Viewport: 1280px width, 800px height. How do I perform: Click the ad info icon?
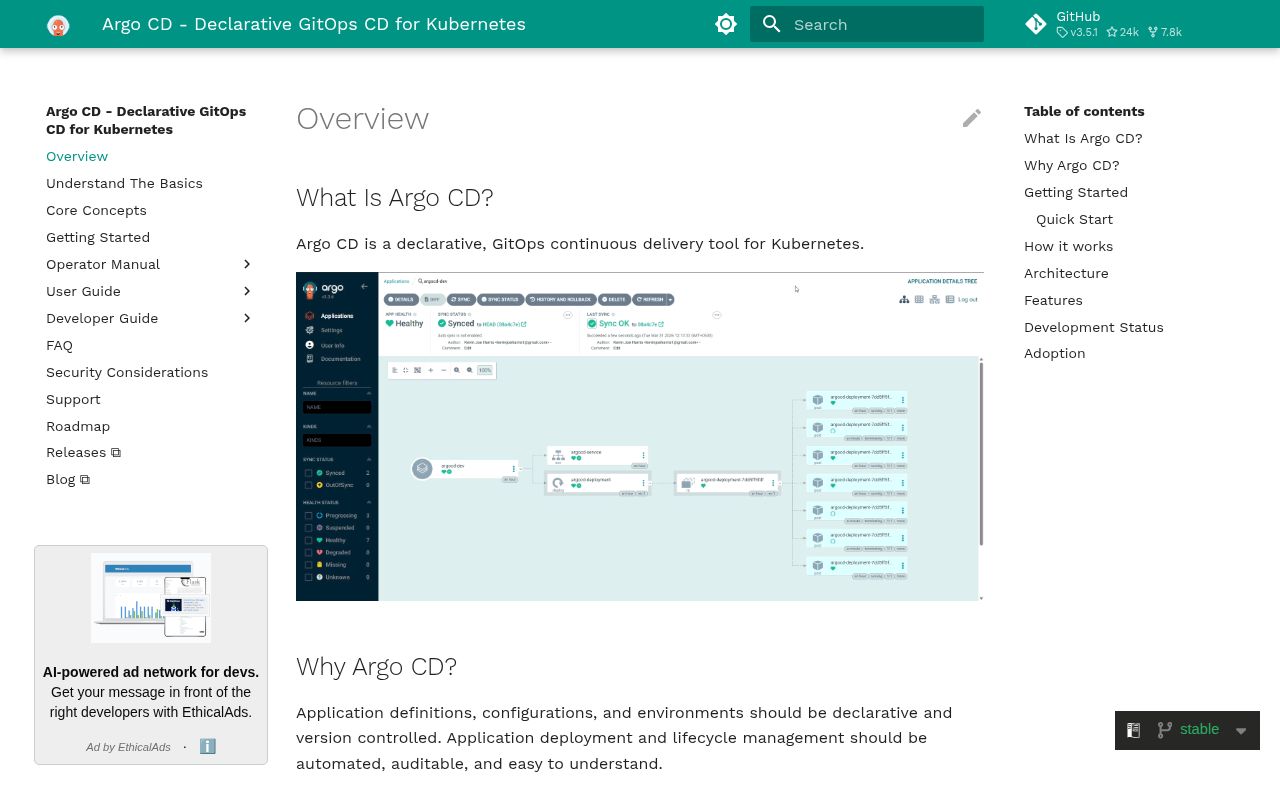(208, 746)
